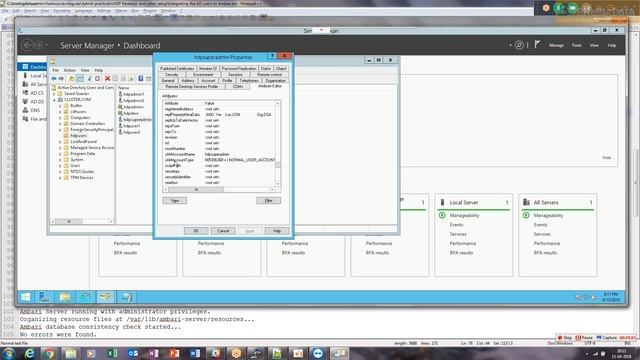The width and height of the screenshot is (640, 360).
Task: Click the Filter button below attributes list
Action: tap(269, 200)
